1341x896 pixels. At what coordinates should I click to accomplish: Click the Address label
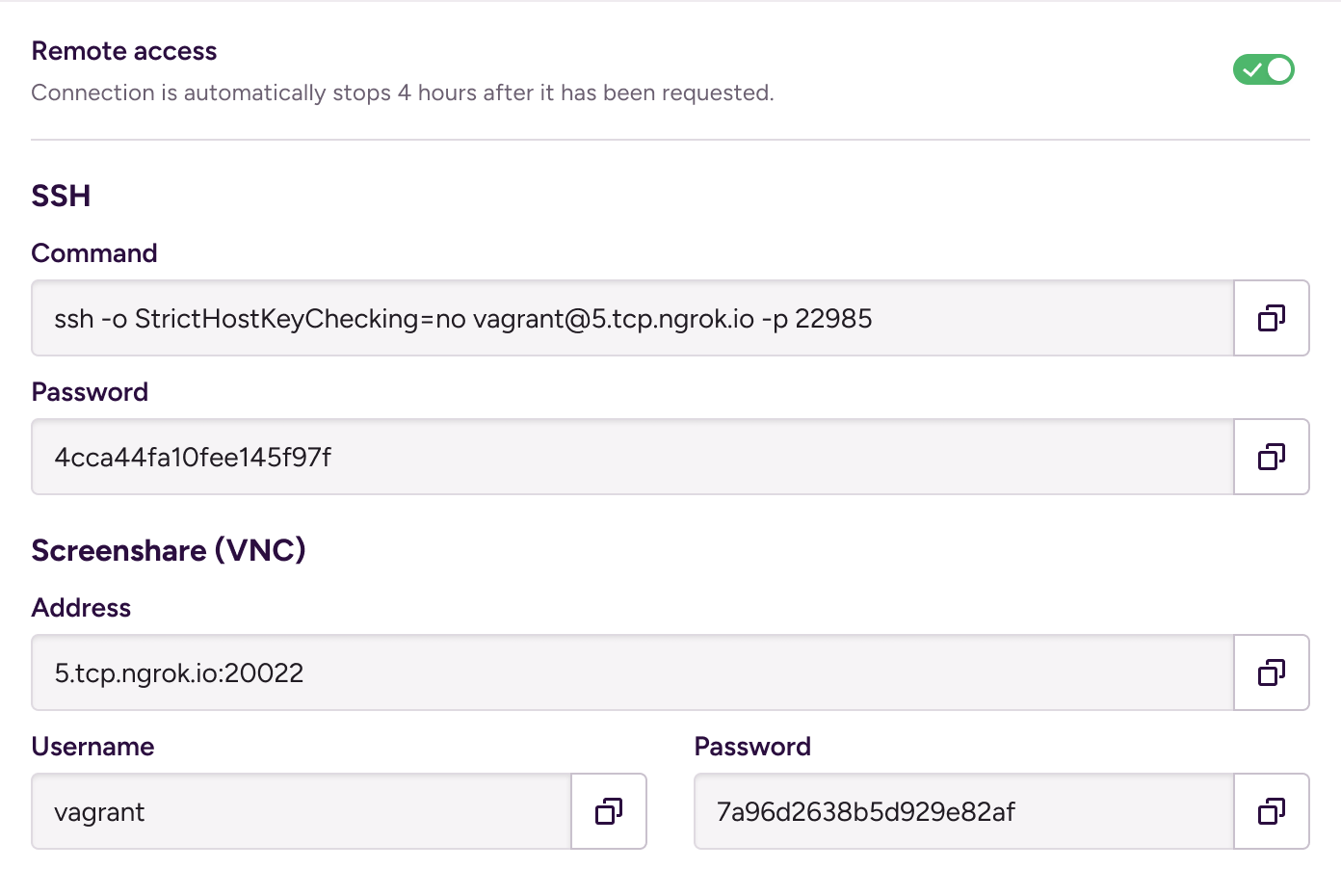[81, 608]
